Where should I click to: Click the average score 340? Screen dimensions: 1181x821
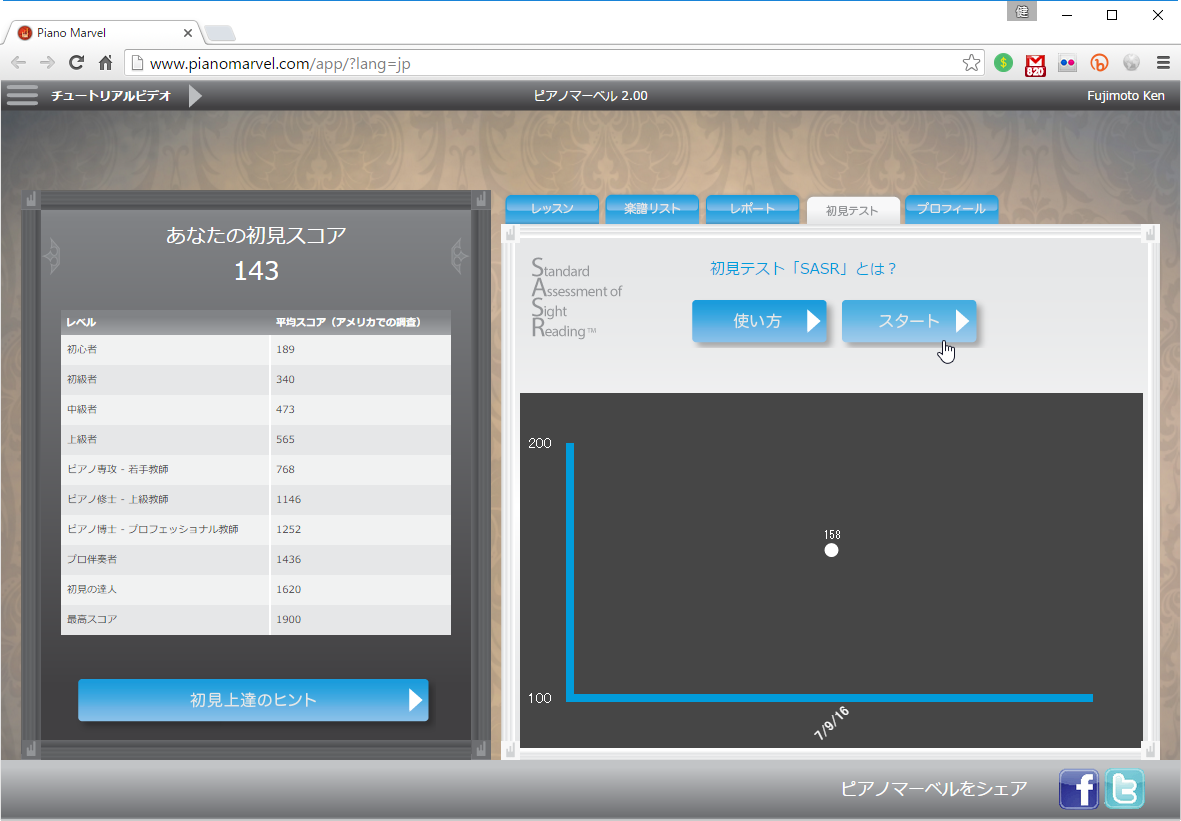tap(285, 380)
